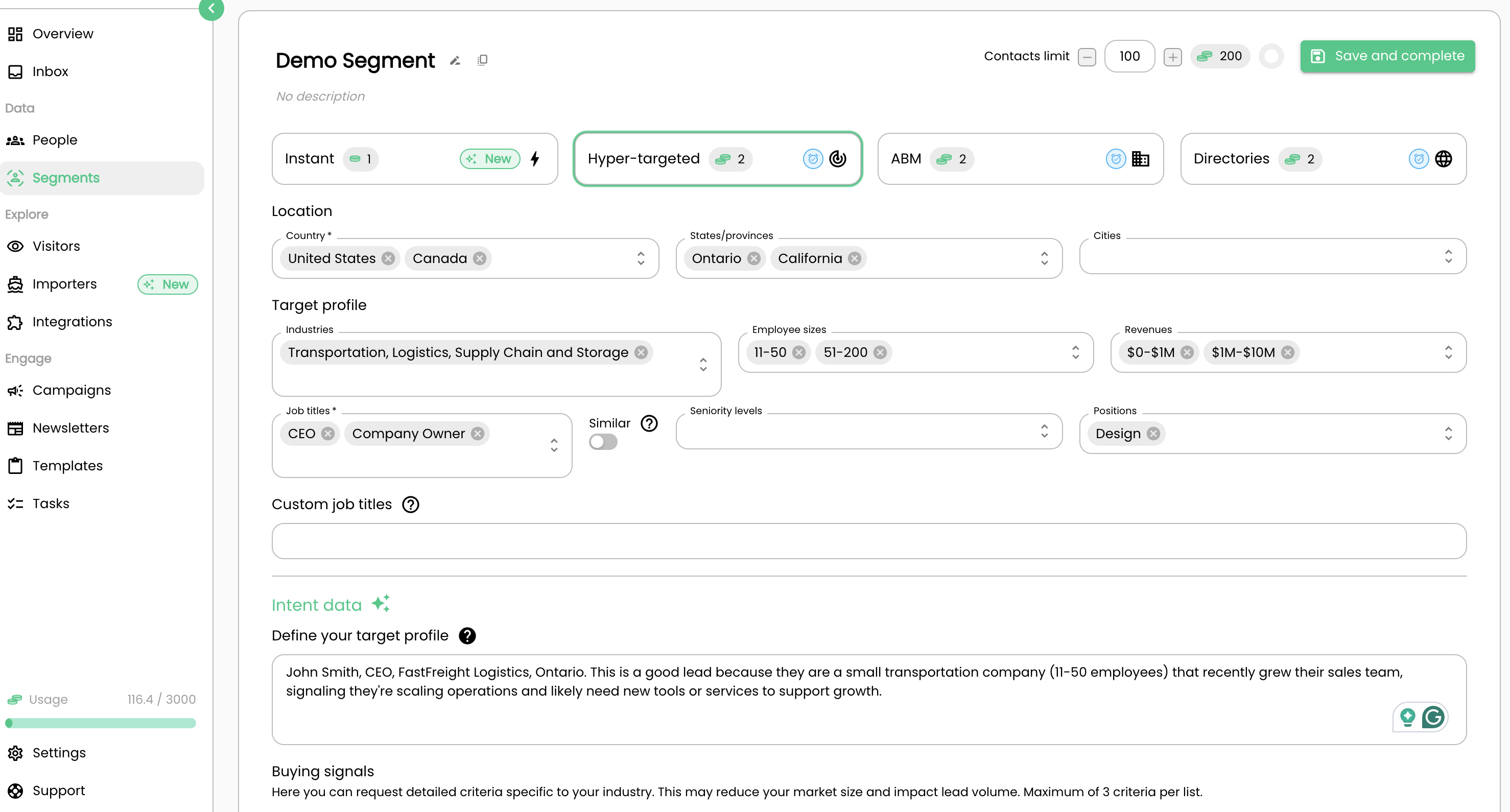Select the Directories segment tab

[1323, 159]
